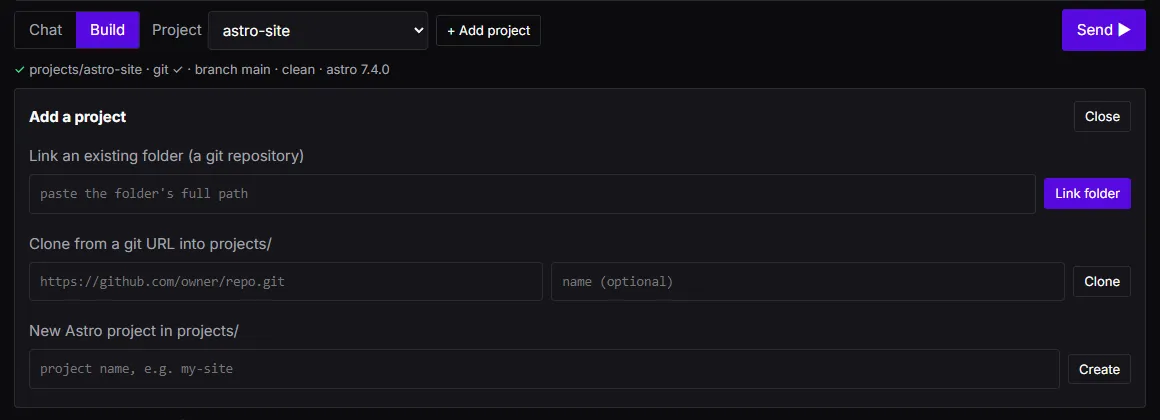Focus the git URL input field
Image resolution: width=1160 pixels, height=420 pixels.
click(x=286, y=281)
